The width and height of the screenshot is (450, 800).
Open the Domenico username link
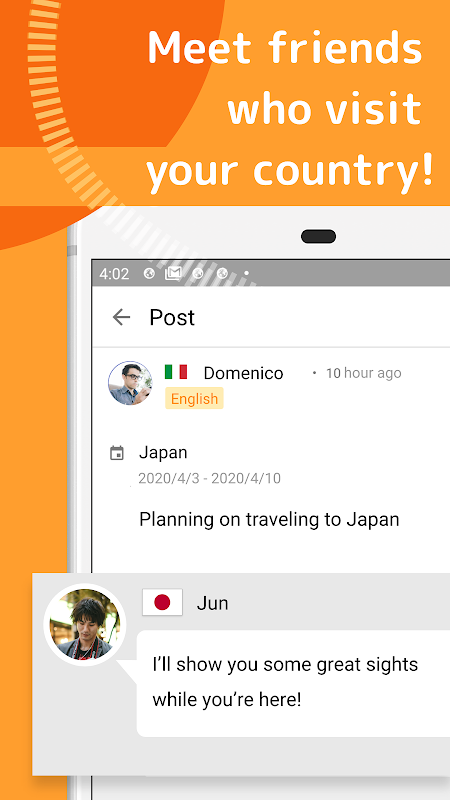pyautogui.click(x=243, y=373)
